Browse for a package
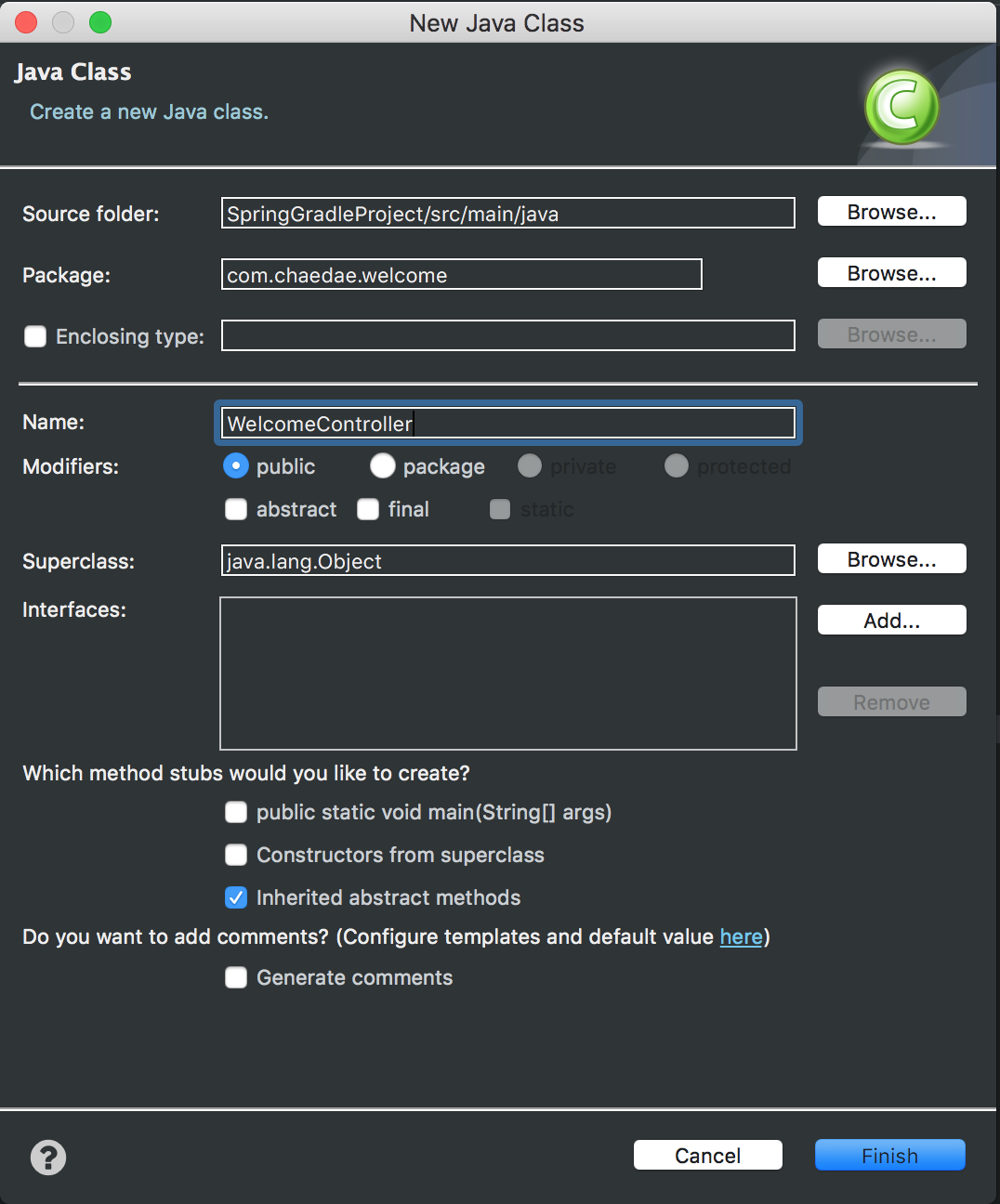Screen dimensions: 1000x1204 tap(890, 272)
